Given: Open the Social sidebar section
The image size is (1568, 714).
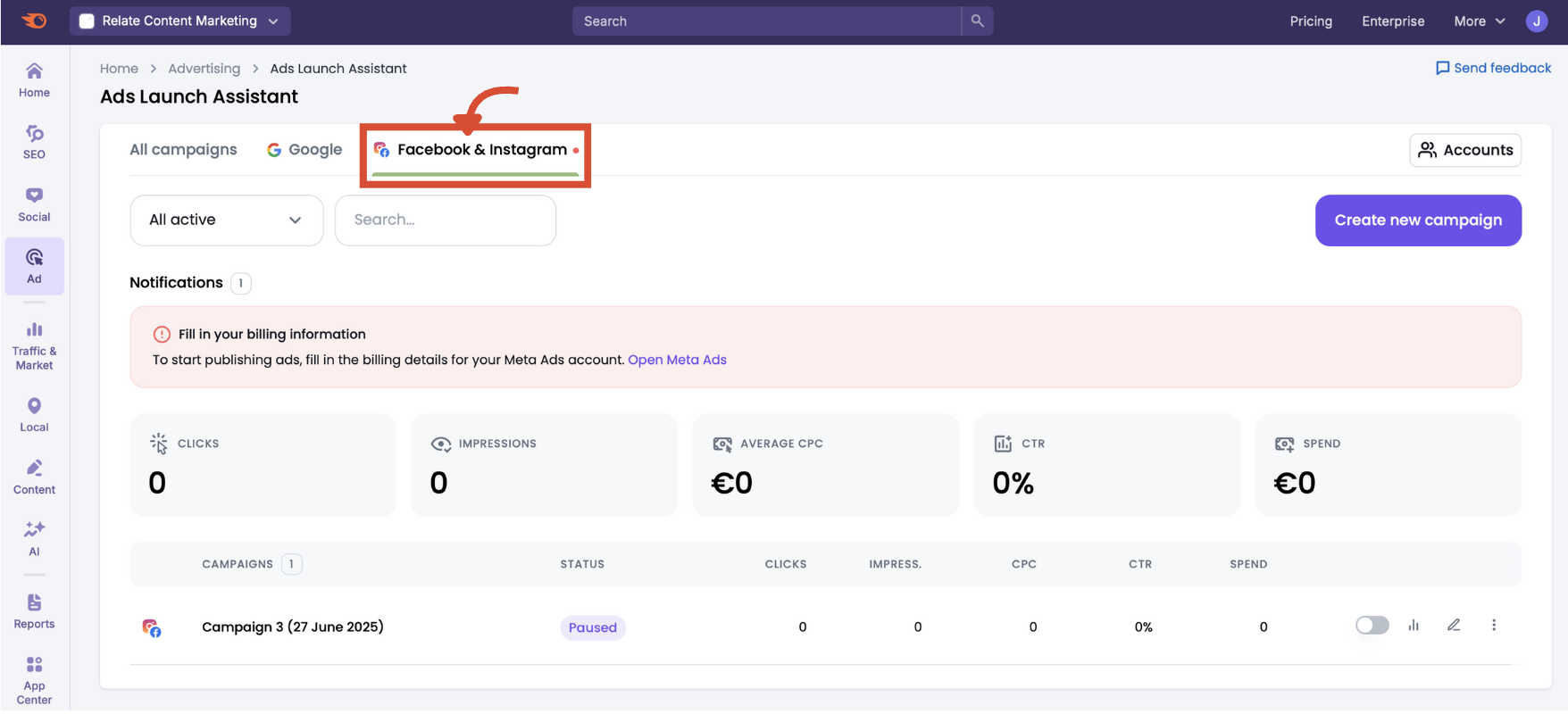Looking at the screenshot, I should [34, 204].
